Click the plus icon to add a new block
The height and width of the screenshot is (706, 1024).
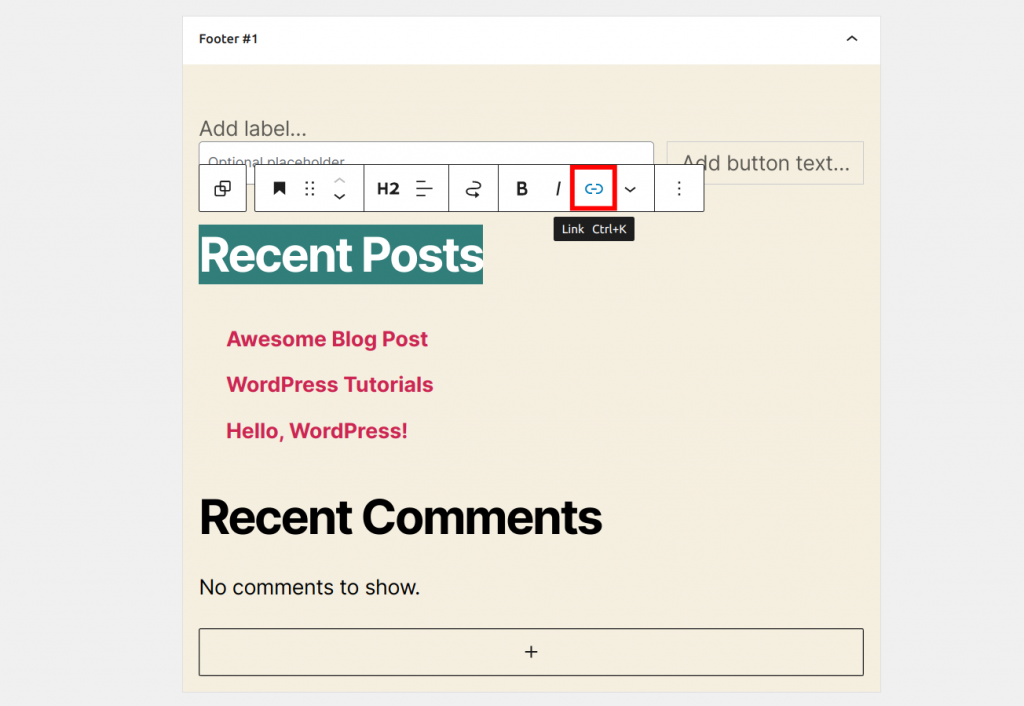(531, 651)
